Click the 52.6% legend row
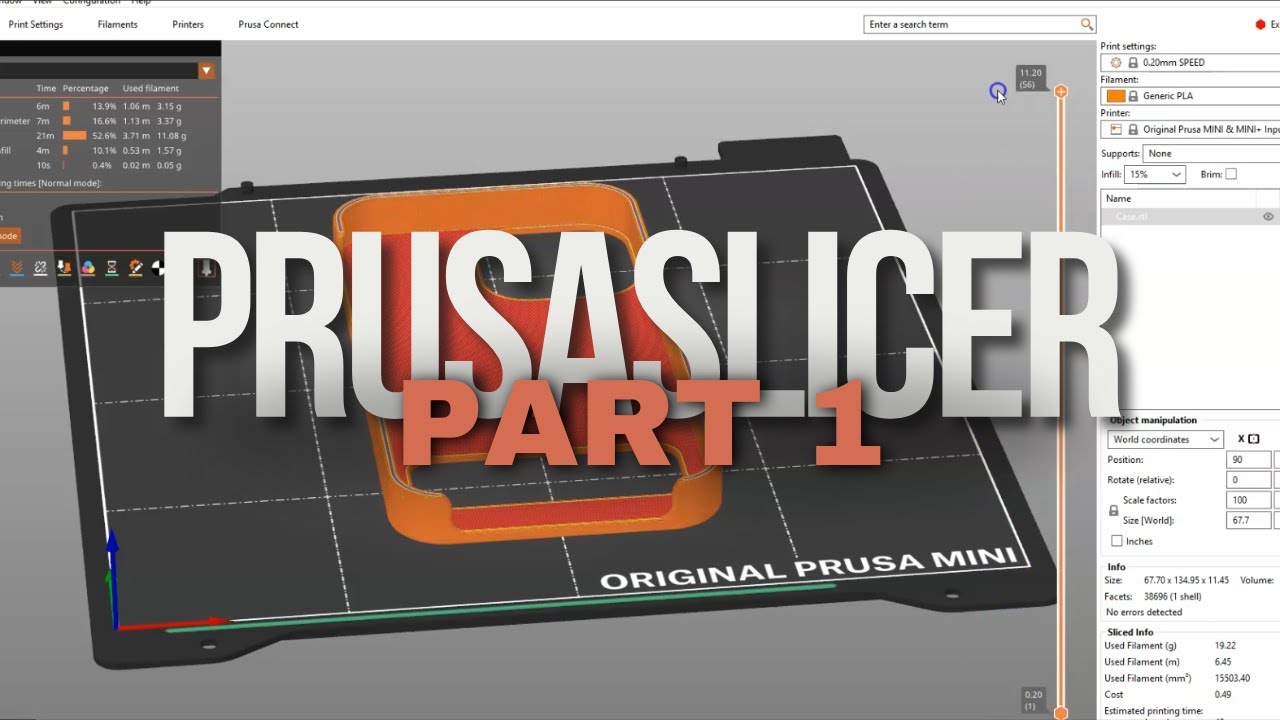 point(110,136)
